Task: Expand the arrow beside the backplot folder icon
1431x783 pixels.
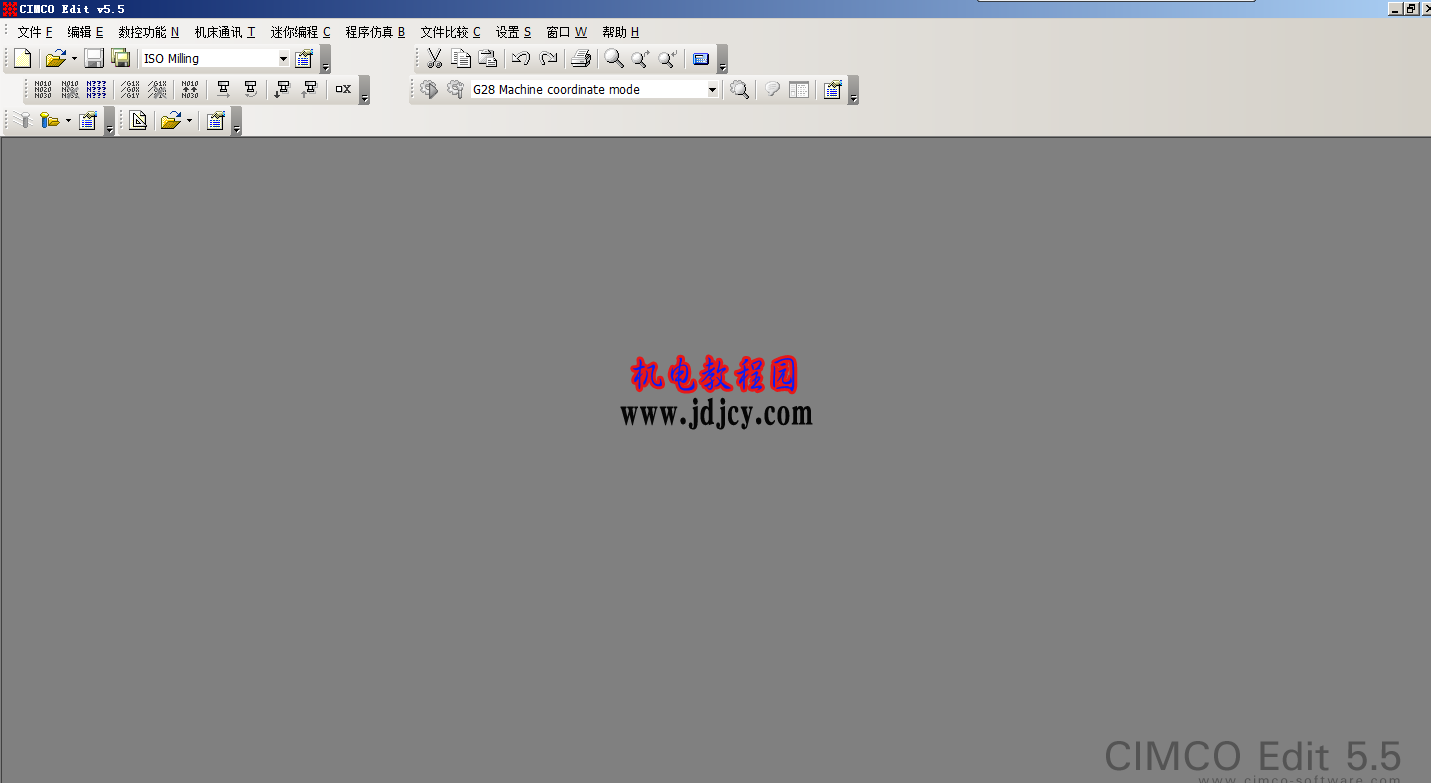Action: click(x=189, y=121)
